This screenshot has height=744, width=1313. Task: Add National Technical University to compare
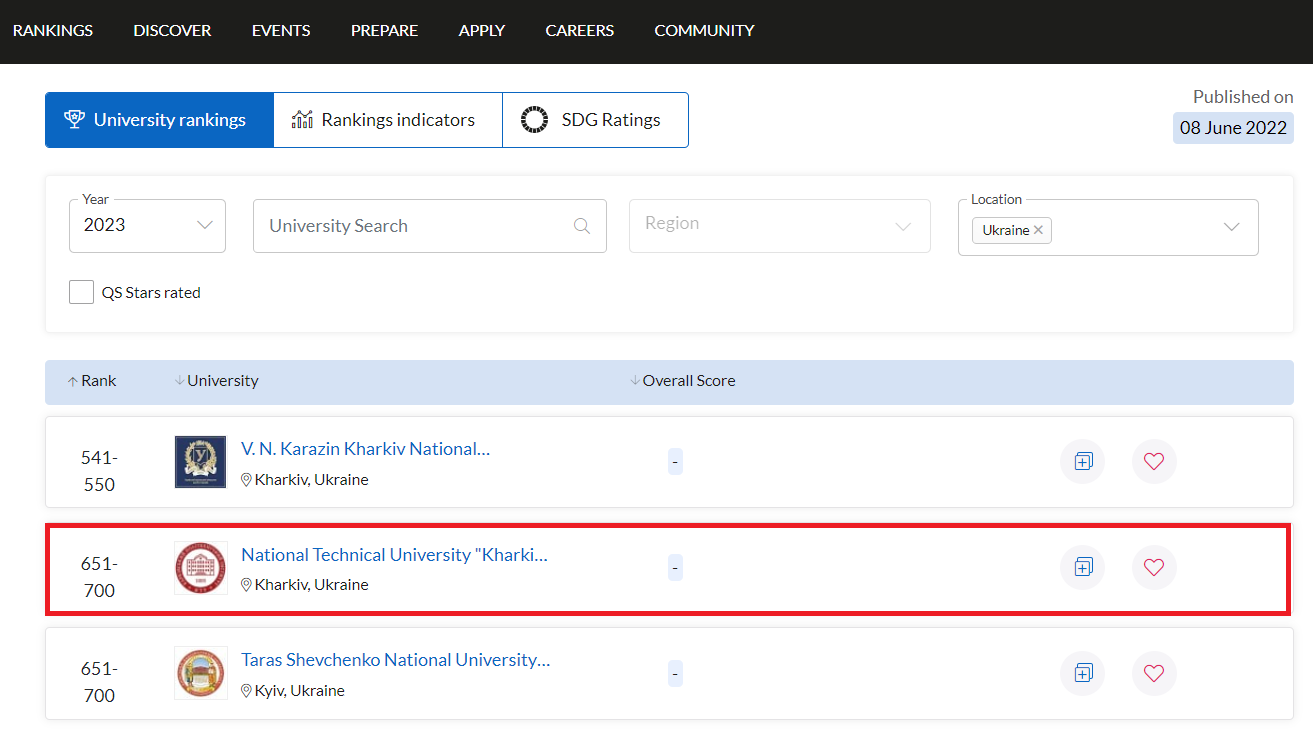point(1082,567)
